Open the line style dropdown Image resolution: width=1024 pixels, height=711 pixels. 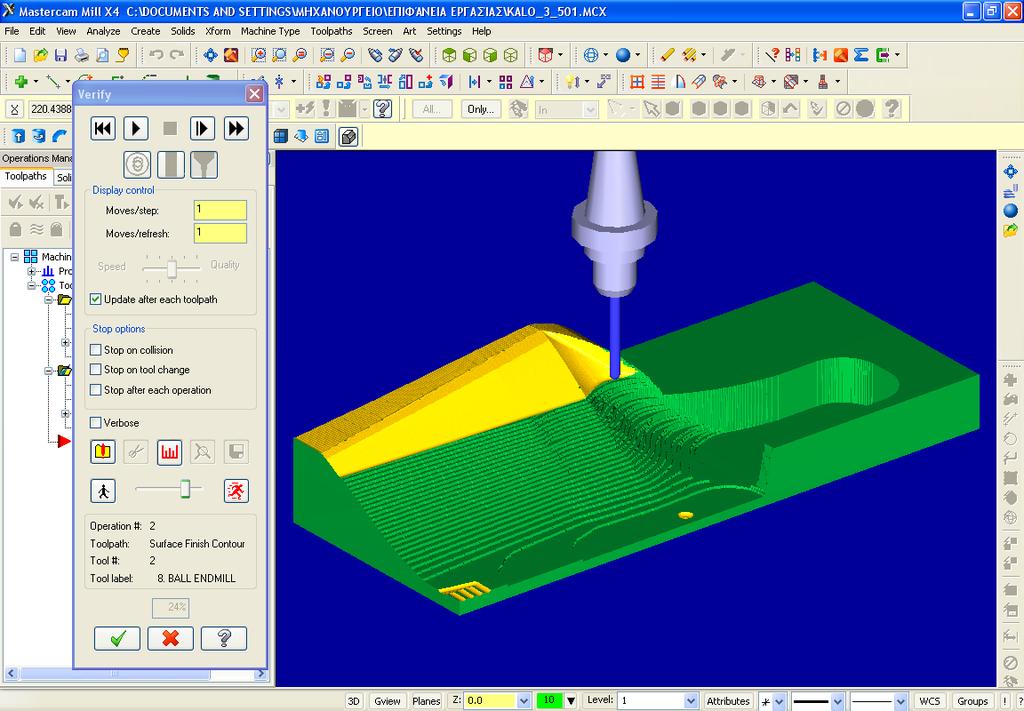[x=839, y=701]
